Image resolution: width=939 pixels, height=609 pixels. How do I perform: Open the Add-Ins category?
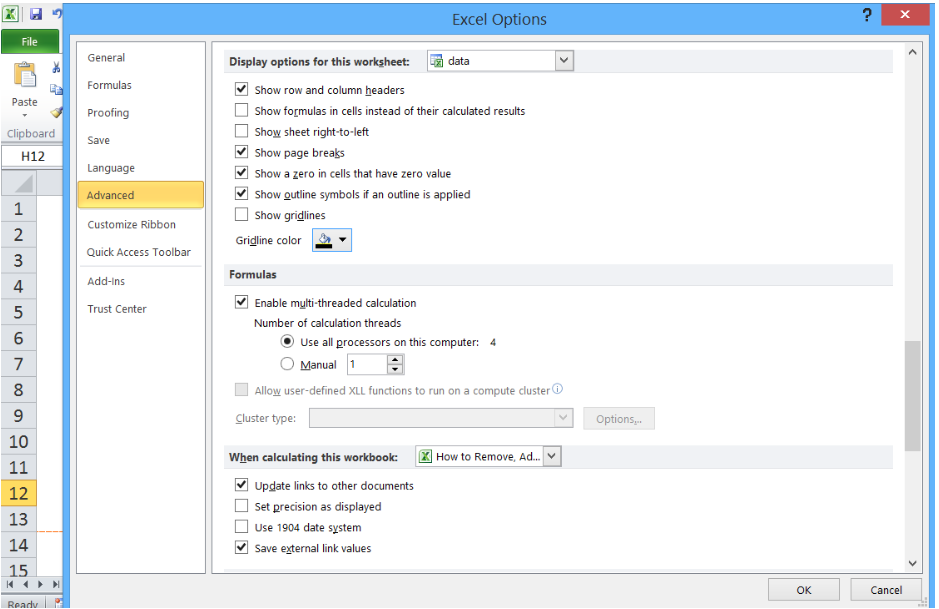(106, 281)
